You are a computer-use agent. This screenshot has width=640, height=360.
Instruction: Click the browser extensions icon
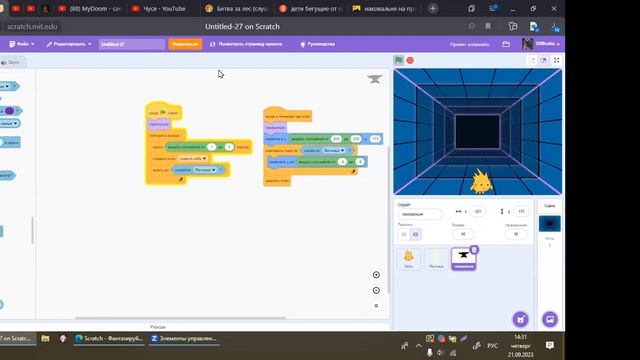coord(513,27)
